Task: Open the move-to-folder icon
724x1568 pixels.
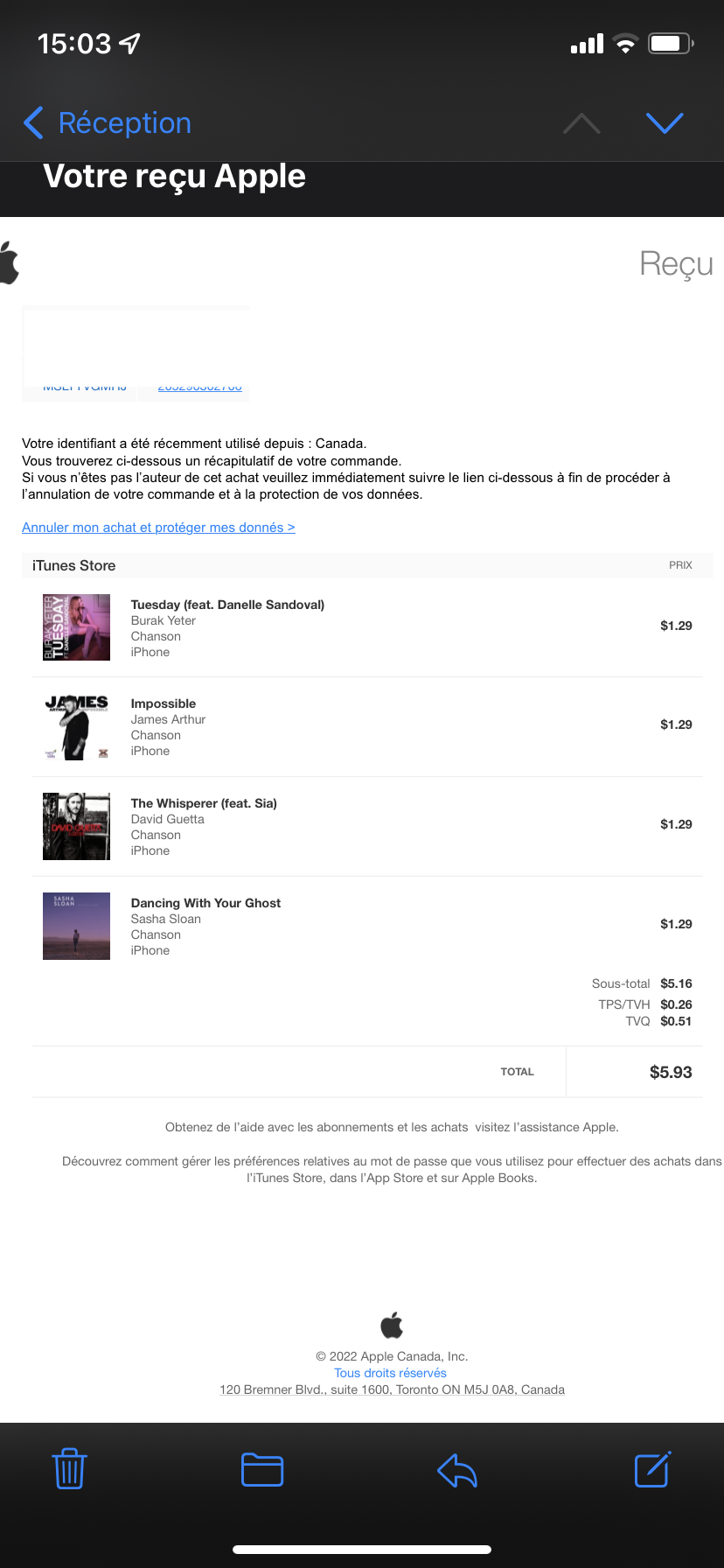Action: click(262, 1469)
